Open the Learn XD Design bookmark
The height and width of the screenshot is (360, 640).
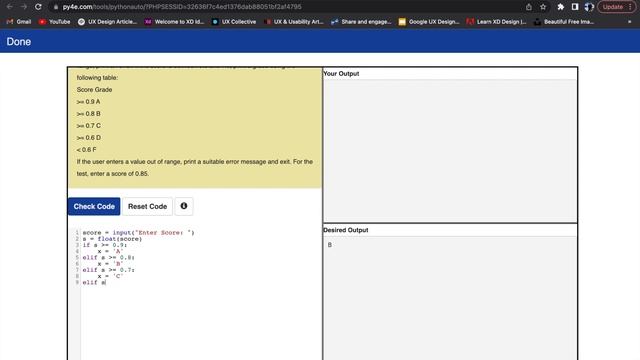click(496, 22)
